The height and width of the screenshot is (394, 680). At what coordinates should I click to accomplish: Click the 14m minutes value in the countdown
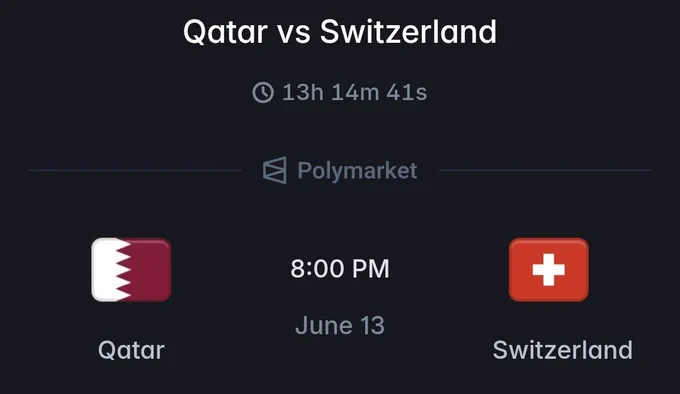click(355, 92)
